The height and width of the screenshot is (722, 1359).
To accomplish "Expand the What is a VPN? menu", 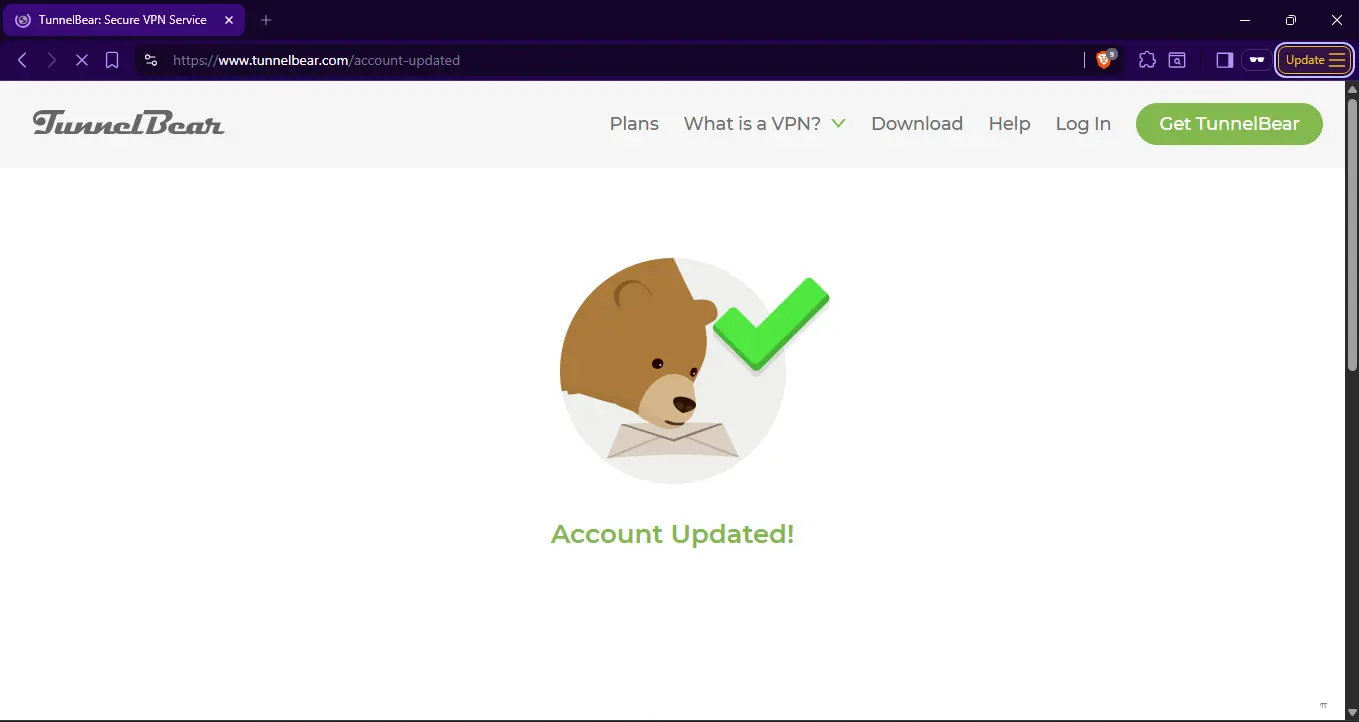I will (x=764, y=124).
